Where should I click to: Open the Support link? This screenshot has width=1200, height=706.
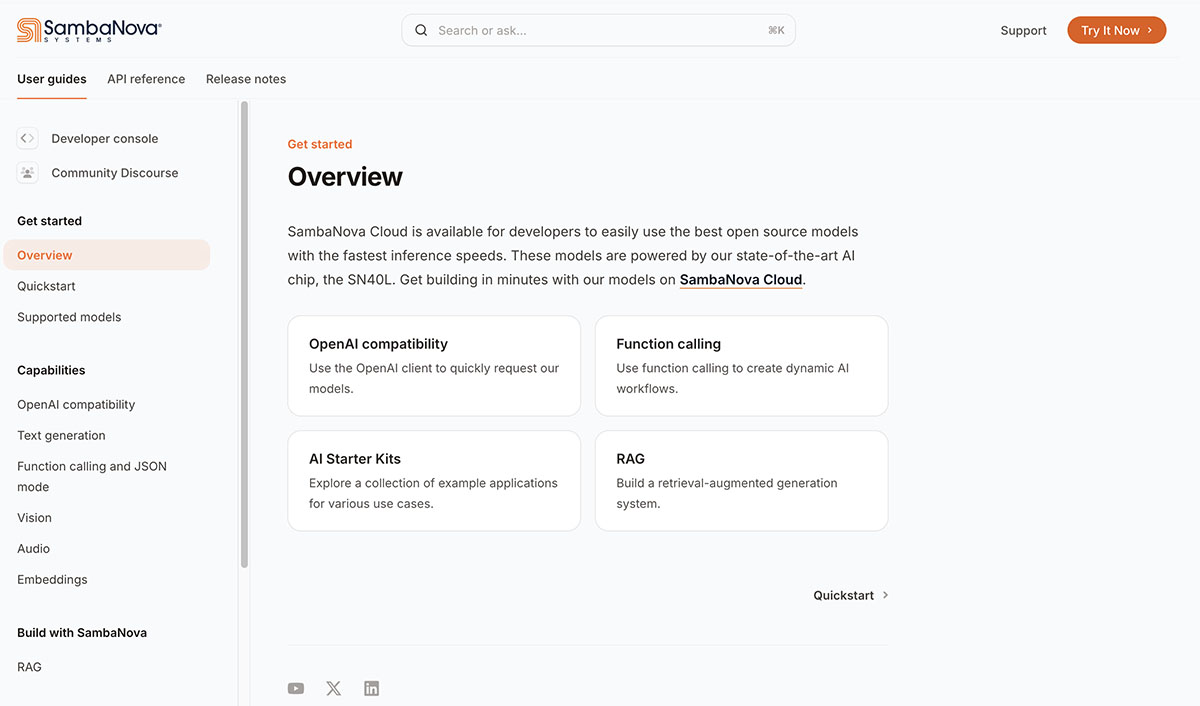pos(1023,30)
